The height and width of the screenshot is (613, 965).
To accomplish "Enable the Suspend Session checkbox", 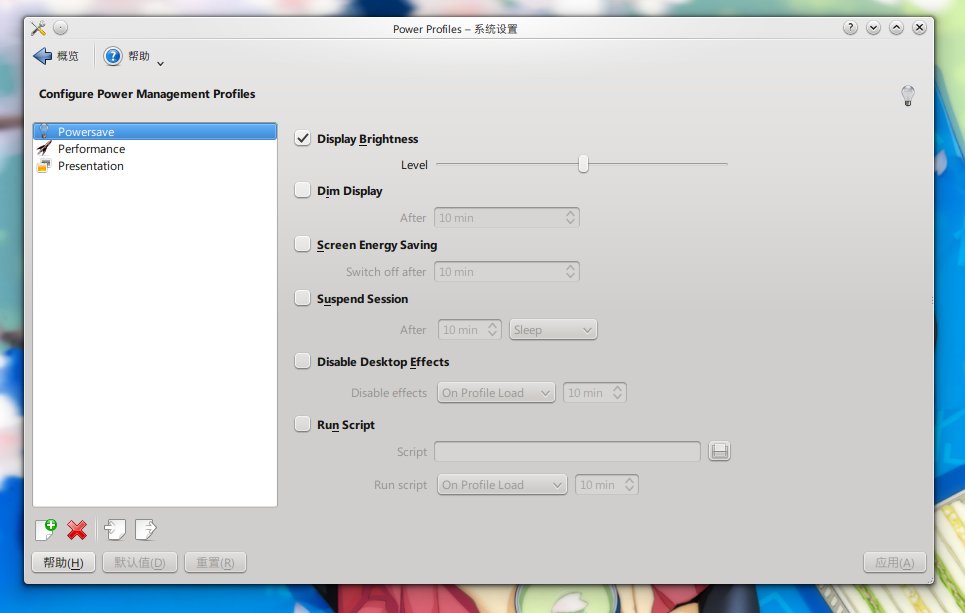I will point(302,298).
